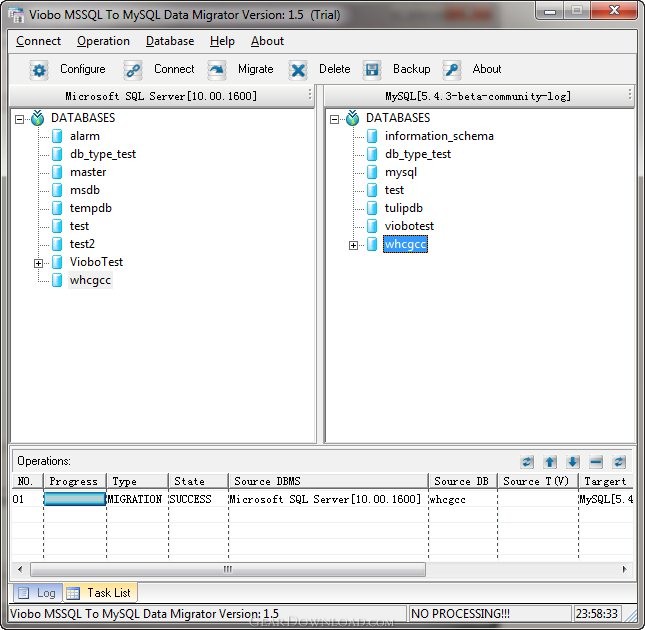This screenshot has height=630, width=645.
Task: Open the SQL Server panel options grip
Action: (310, 95)
